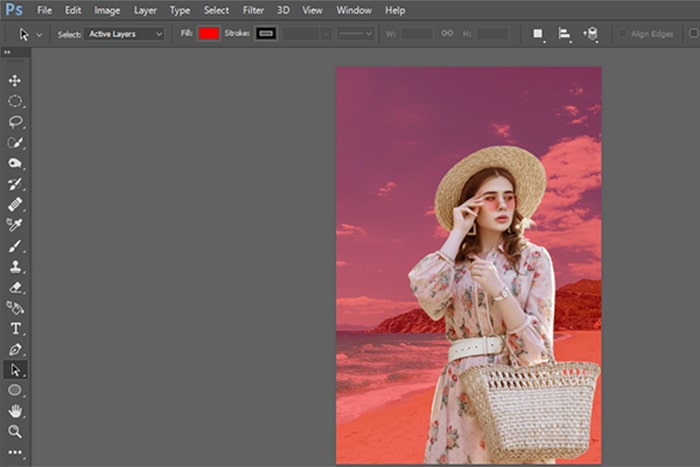Select the Clone Stamp tool
This screenshot has height=467, width=700.
[x=15, y=267]
